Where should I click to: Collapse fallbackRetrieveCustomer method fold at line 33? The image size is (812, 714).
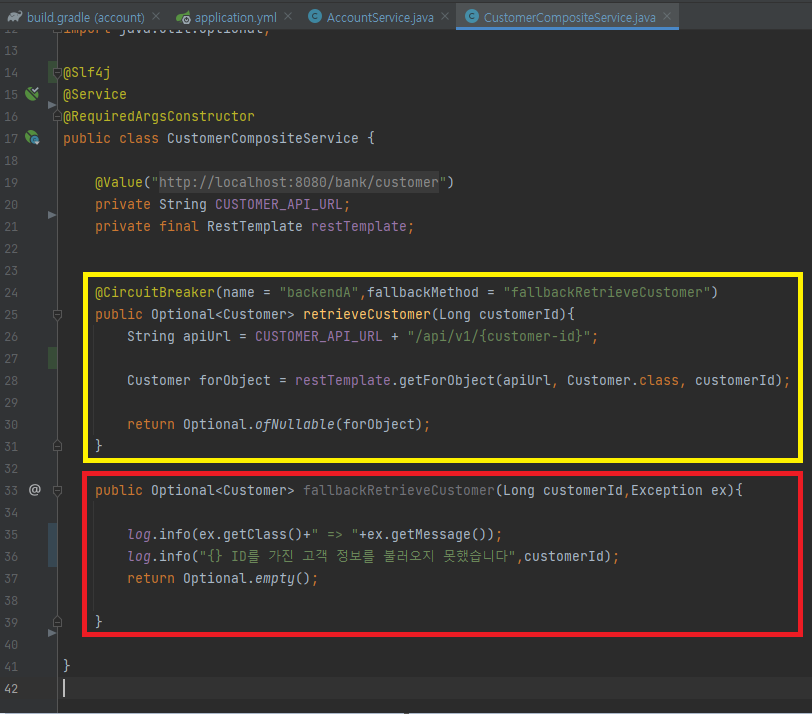click(x=57, y=490)
